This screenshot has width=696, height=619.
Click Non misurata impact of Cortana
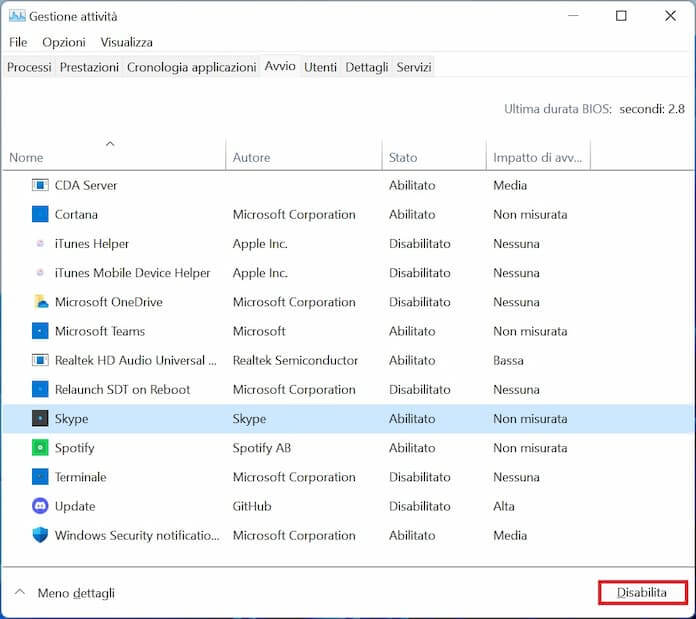point(530,214)
